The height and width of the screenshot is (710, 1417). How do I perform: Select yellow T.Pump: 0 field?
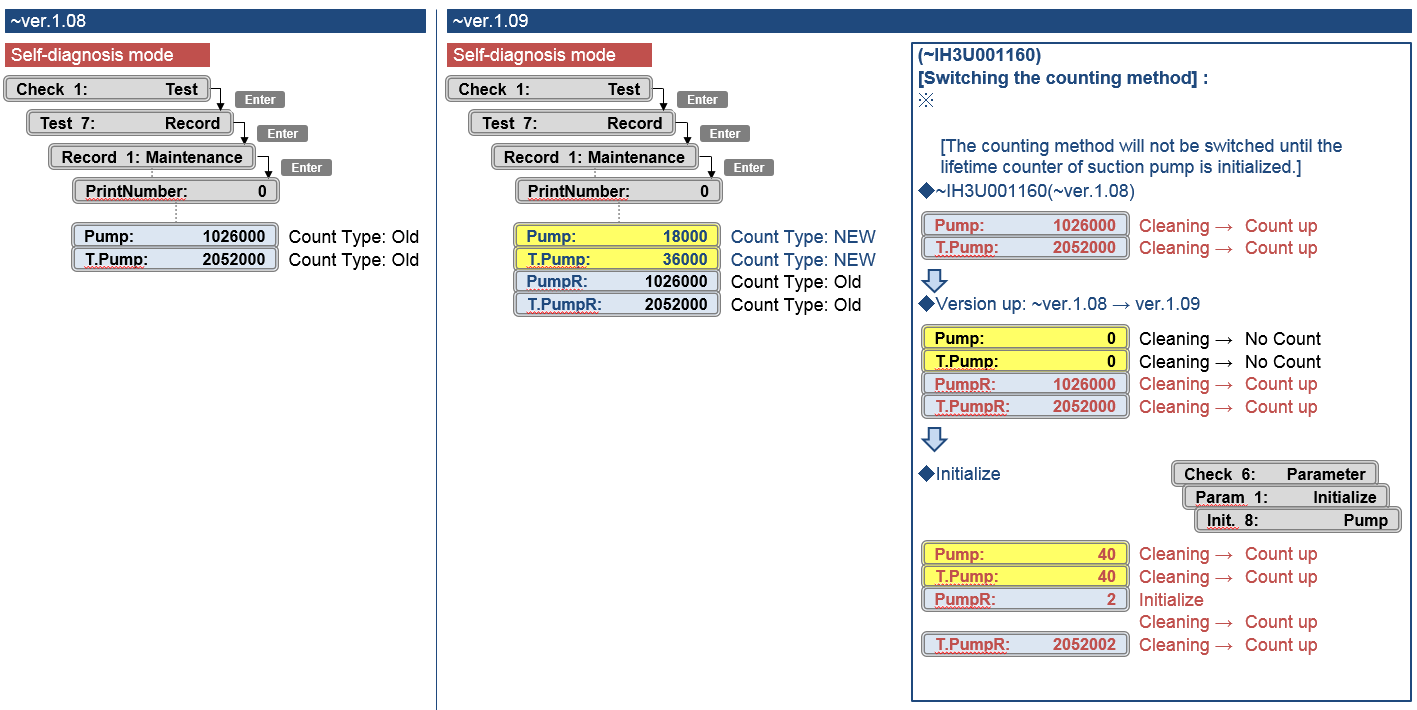[x=1025, y=362]
